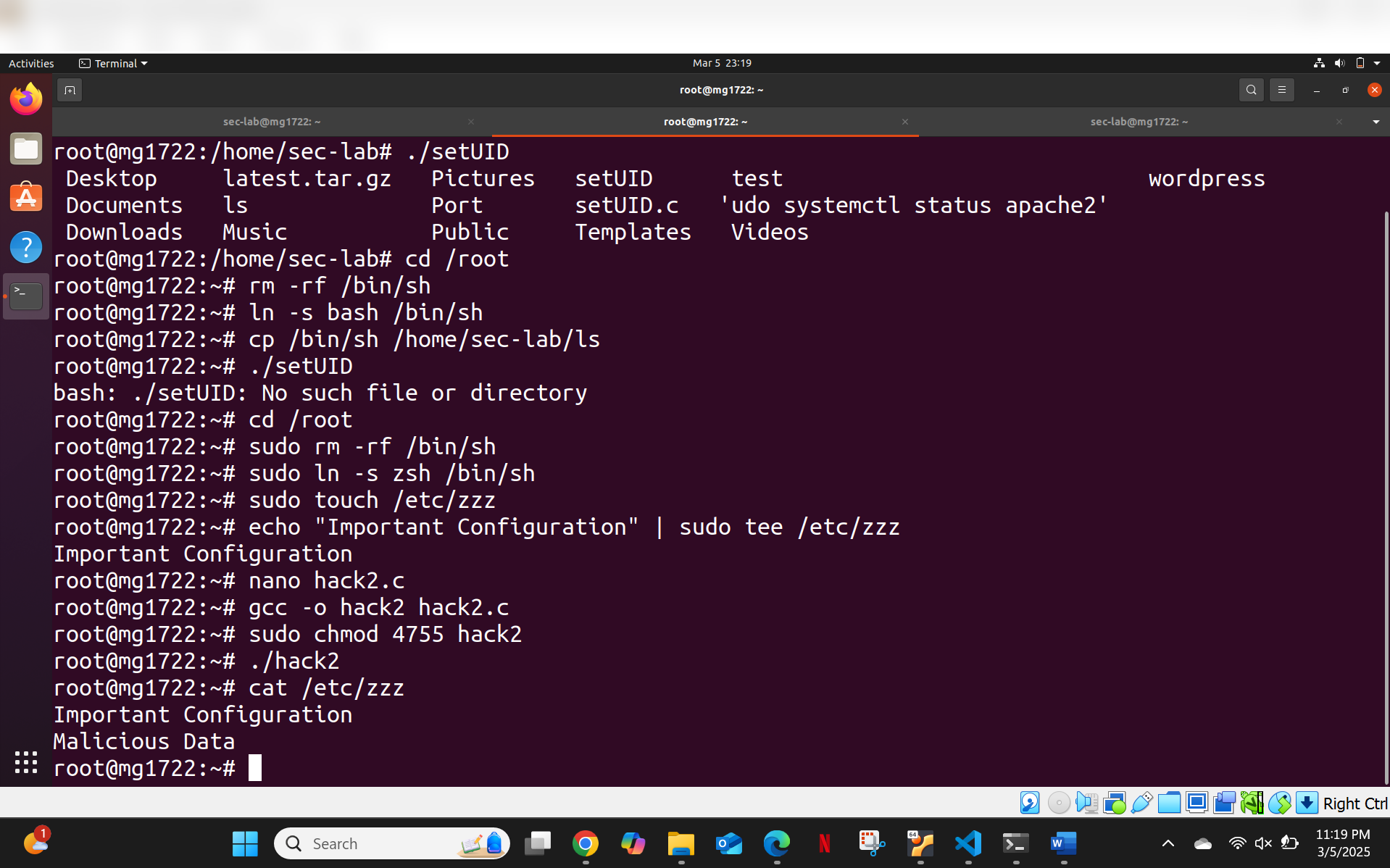Viewport: 1390px width, 868px height.
Task: Open Visual Studio Code from taskbar
Action: (968, 843)
